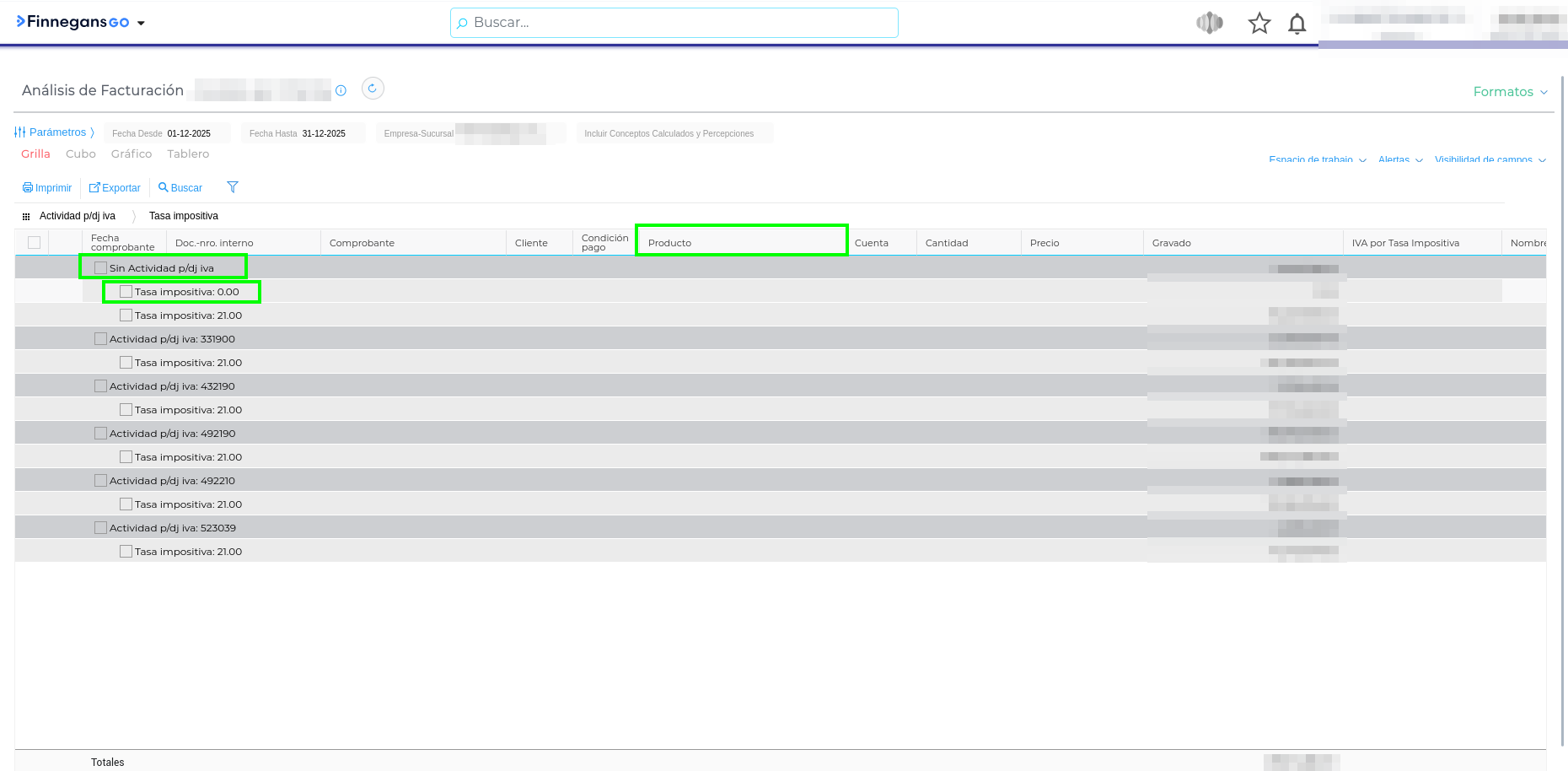This screenshot has width=1568, height=771.
Task: Click the brain assistant icon in header
Action: (x=1209, y=24)
